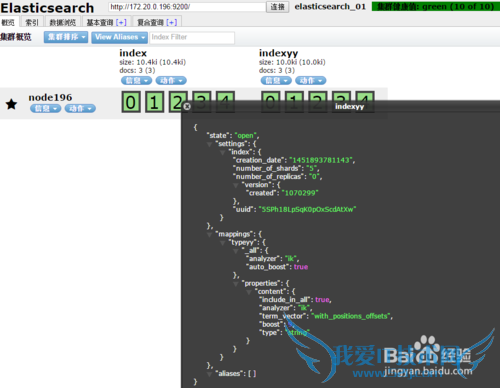
Task: Click the Index Filter field
Action: [x=192, y=37]
